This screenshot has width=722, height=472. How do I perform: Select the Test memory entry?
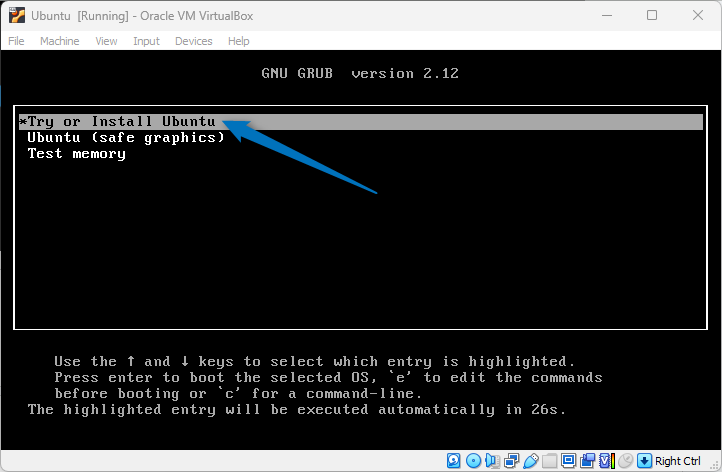click(76, 154)
